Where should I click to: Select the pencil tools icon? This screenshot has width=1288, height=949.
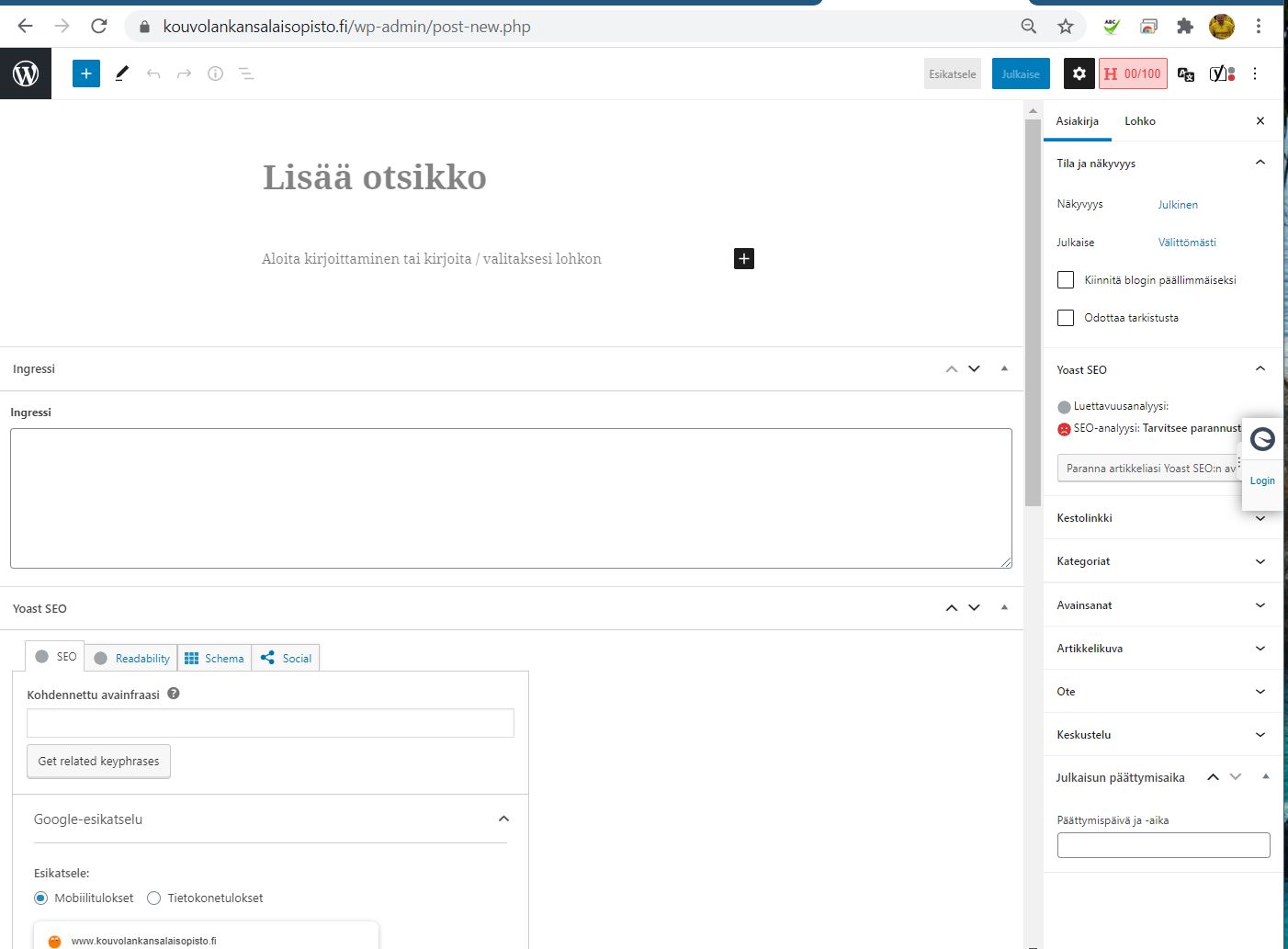121,73
